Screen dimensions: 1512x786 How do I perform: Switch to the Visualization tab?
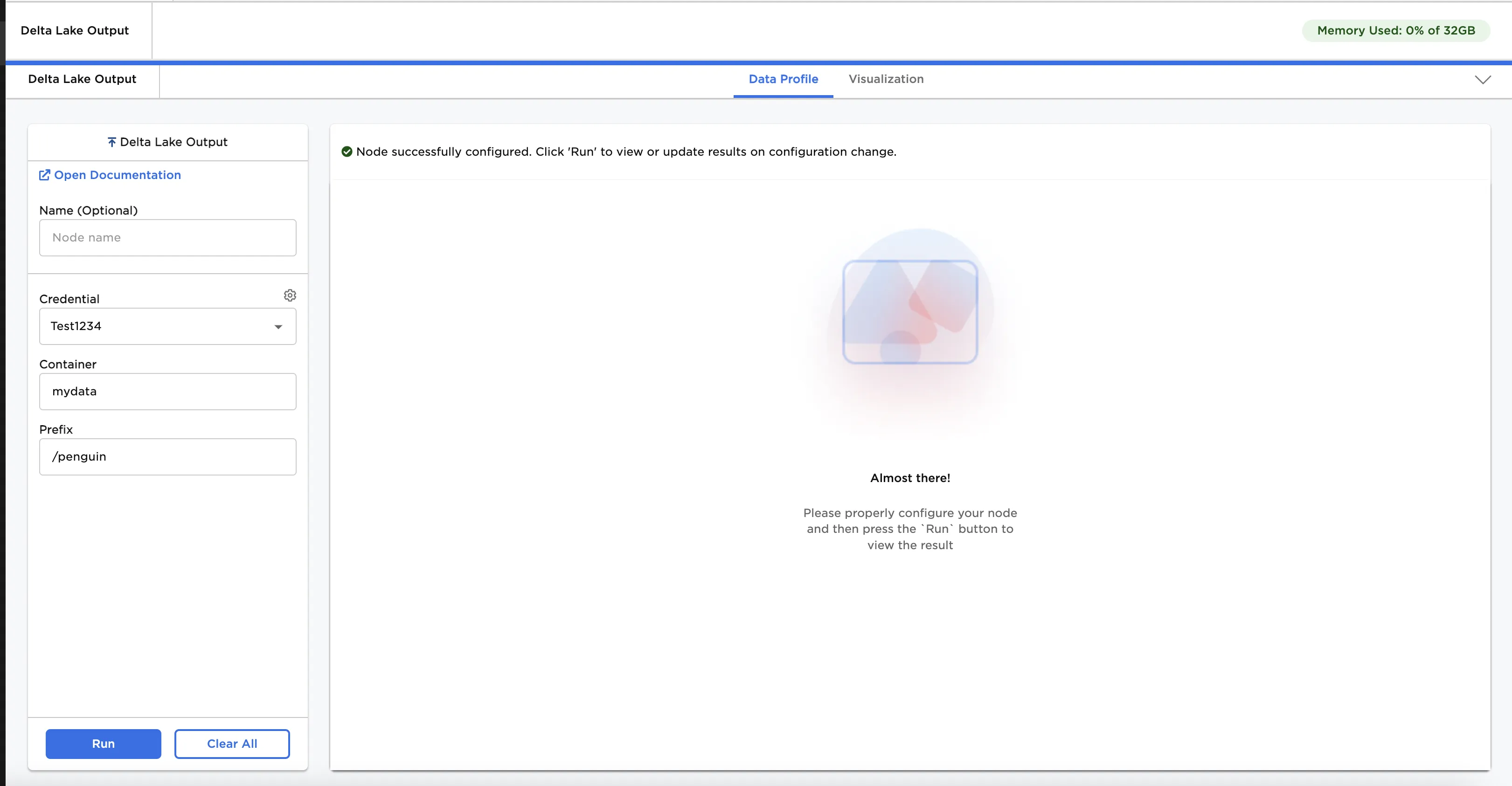(x=886, y=79)
